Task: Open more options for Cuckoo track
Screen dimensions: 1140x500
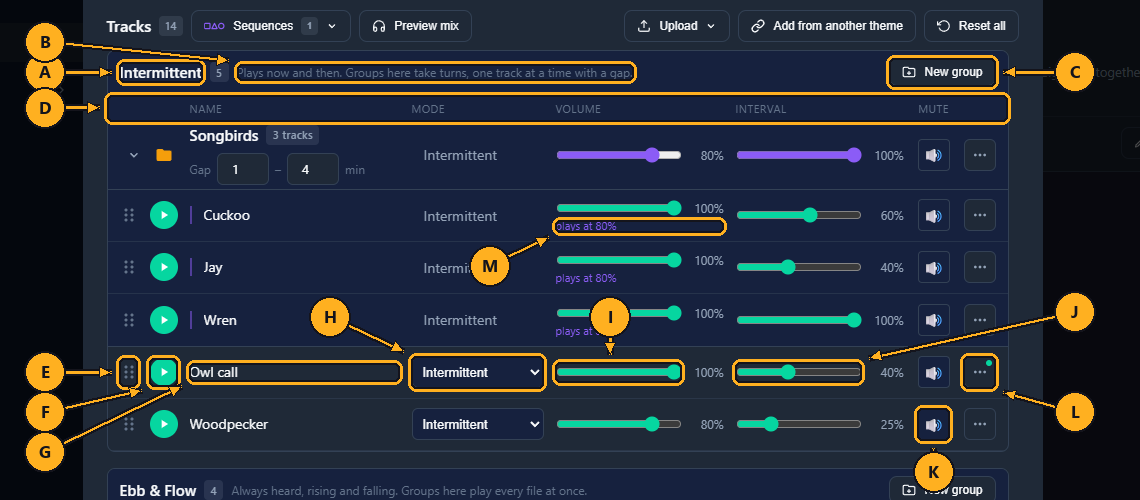Action: 979,215
